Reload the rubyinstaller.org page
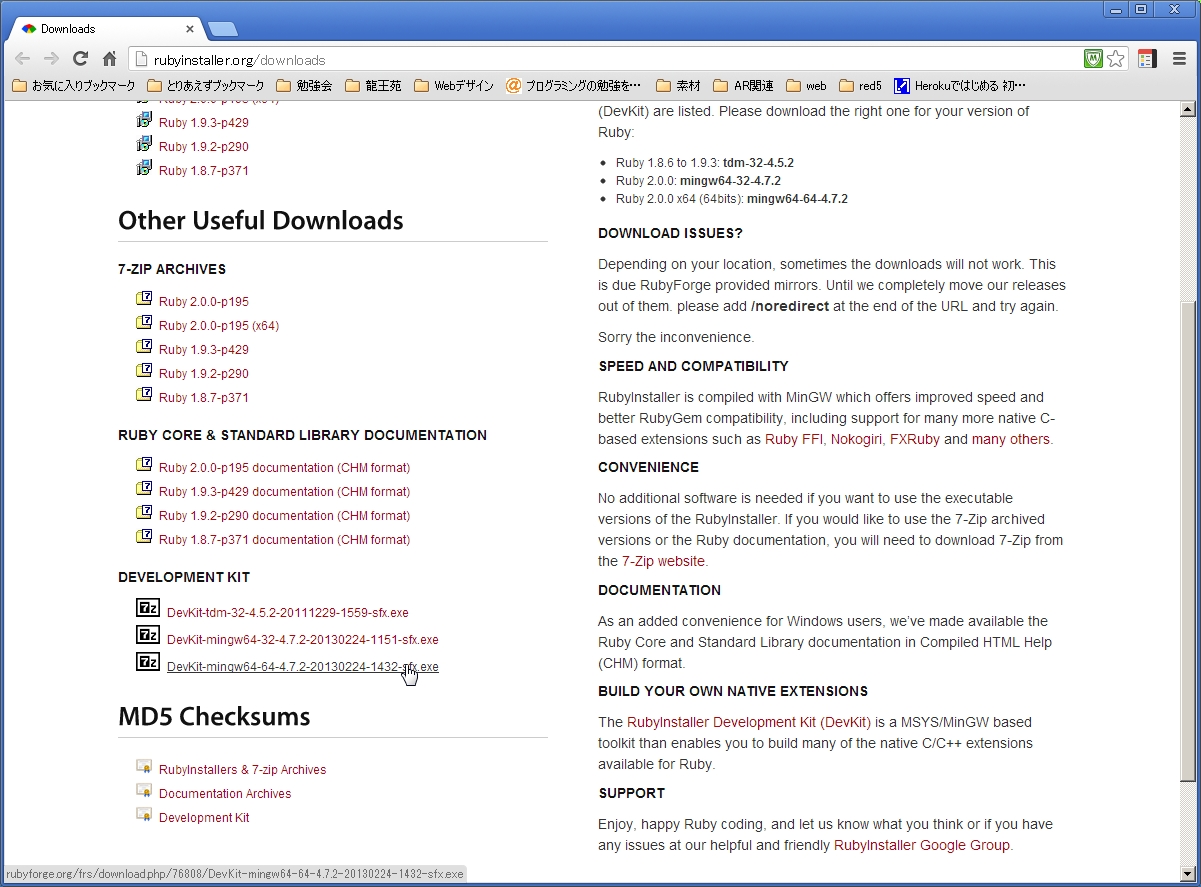This screenshot has height=887, width=1201. tap(81, 59)
